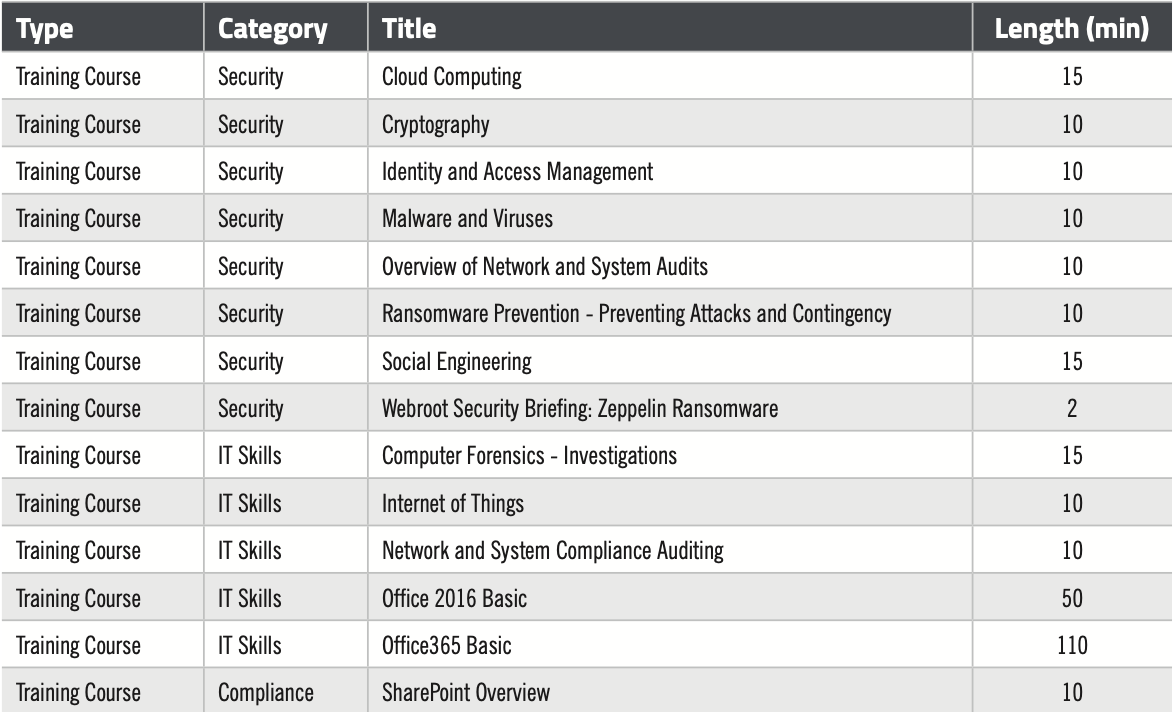Select Network and System Compliance Auditing
This screenshot has width=1176, height=712.
(x=553, y=551)
